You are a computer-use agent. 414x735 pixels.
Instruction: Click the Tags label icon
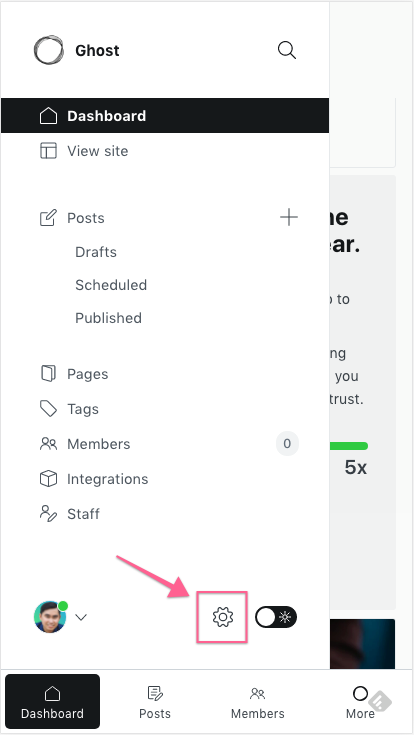(48, 409)
